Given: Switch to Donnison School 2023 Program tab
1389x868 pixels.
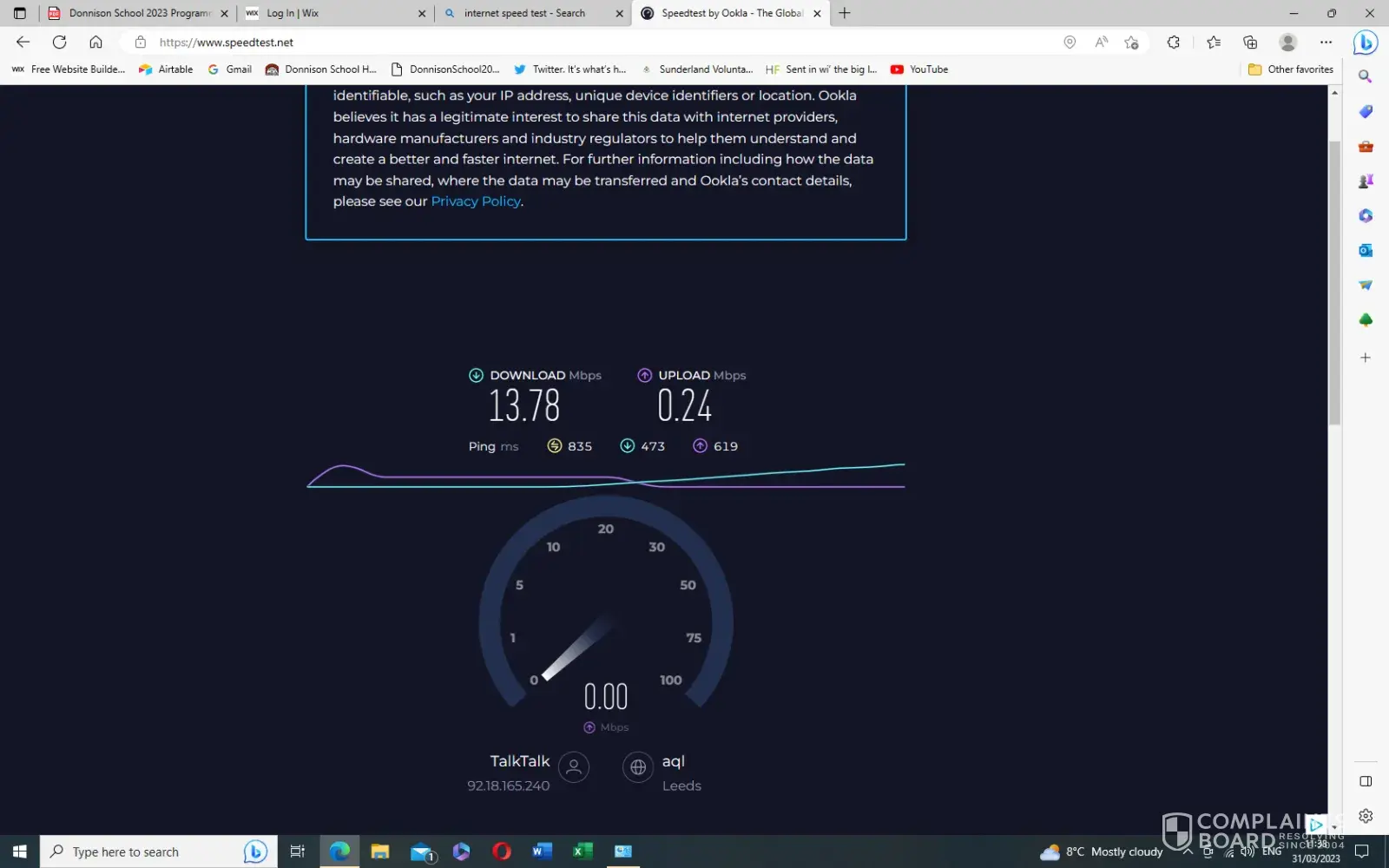Looking at the screenshot, I should pyautogui.click(x=139, y=13).
